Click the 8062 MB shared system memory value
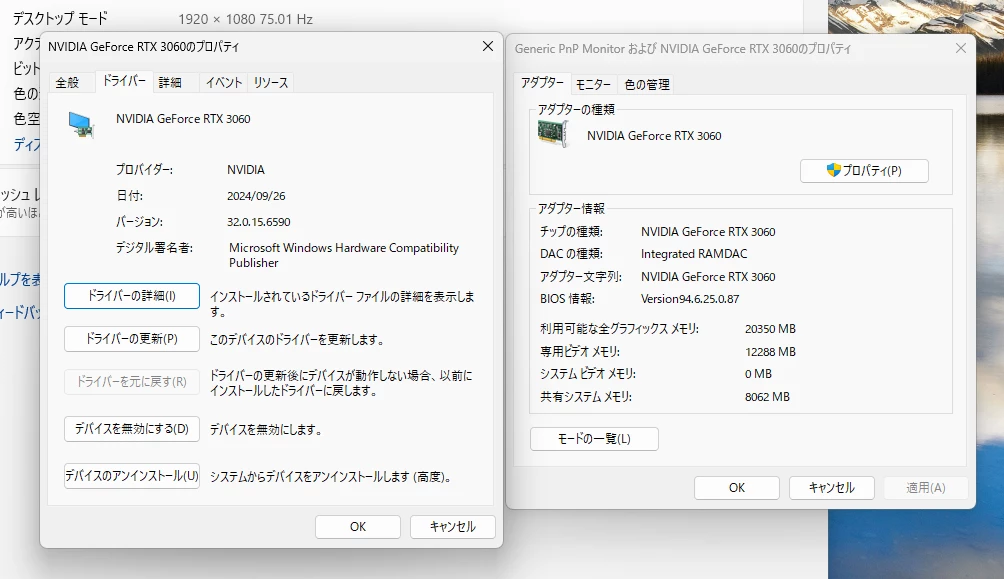This screenshot has height=579, width=1004. (767, 397)
